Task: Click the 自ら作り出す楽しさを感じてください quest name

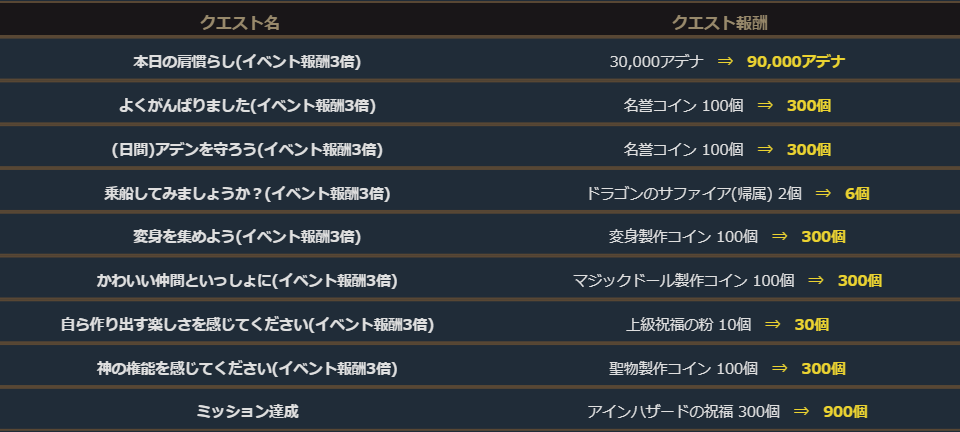Action: click(246, 324)
